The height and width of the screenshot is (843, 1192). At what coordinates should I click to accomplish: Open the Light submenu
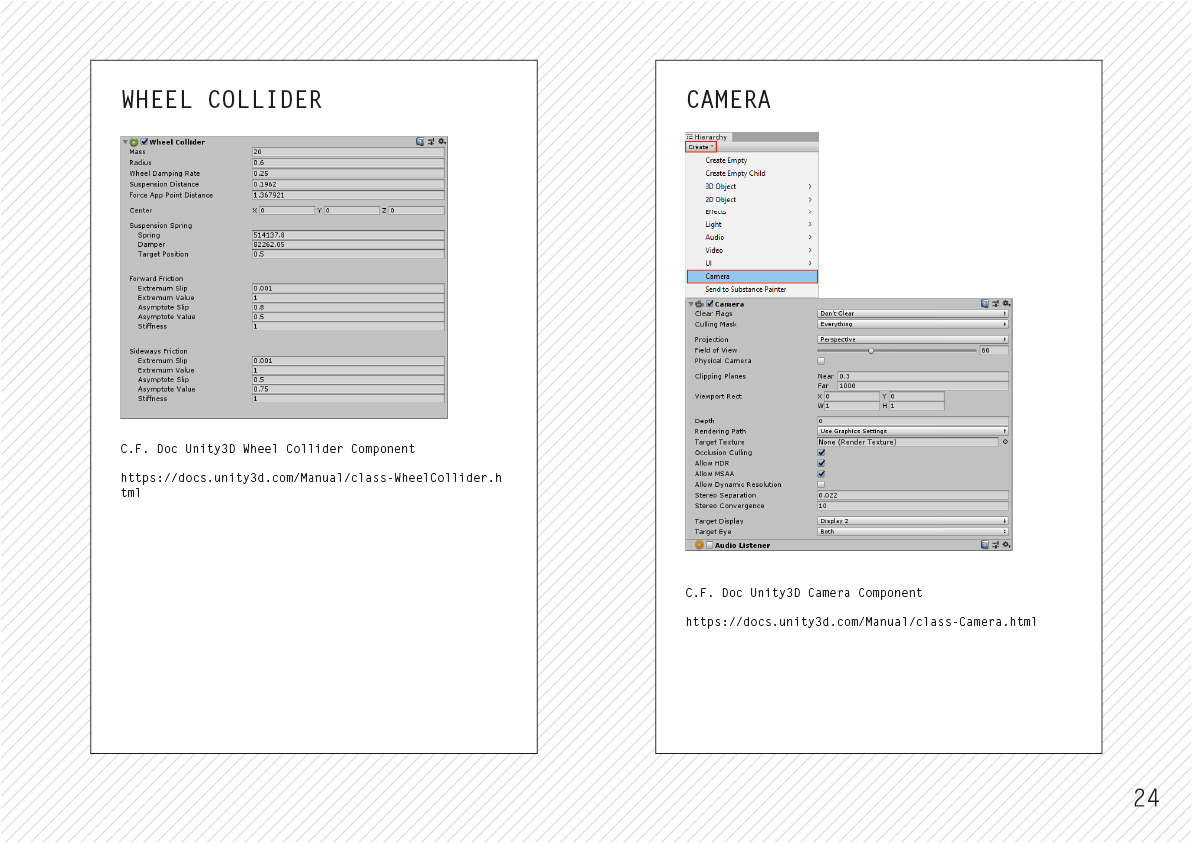[752, 224]
